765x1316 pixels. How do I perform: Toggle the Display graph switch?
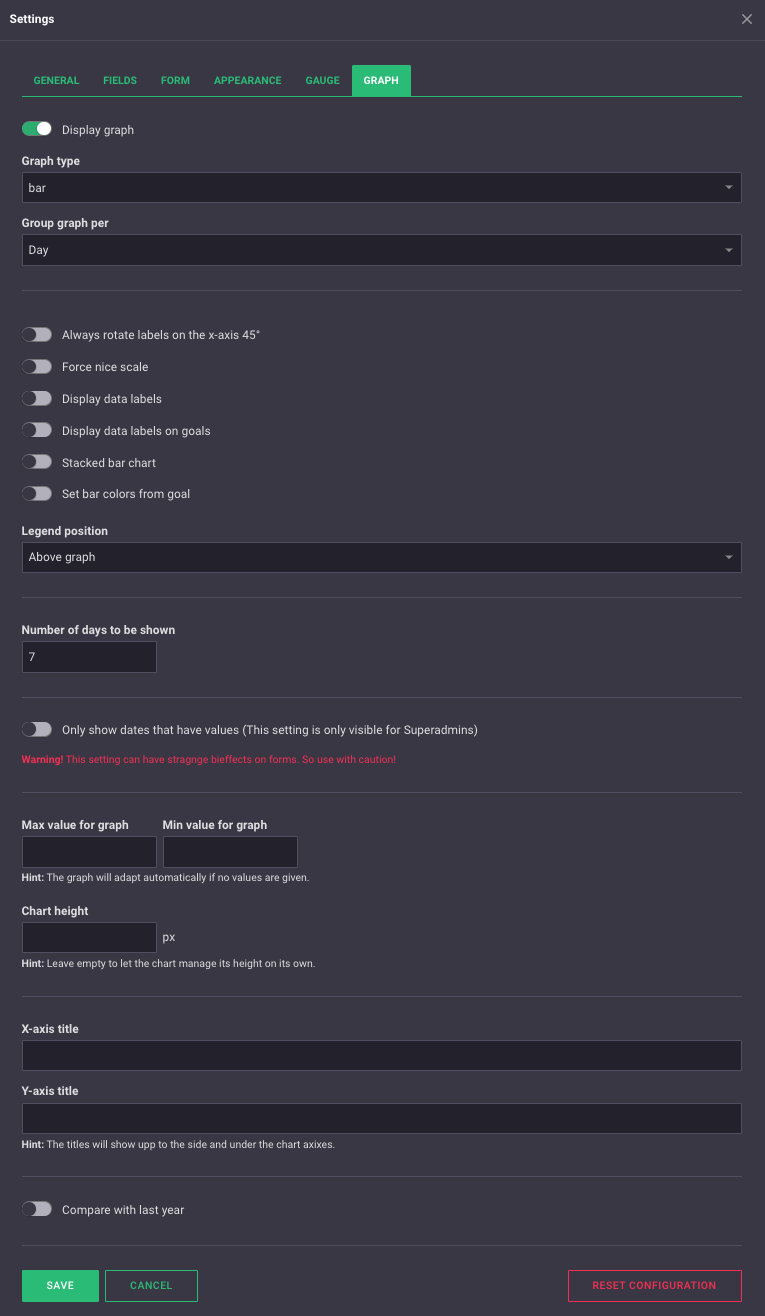(37, 129)
